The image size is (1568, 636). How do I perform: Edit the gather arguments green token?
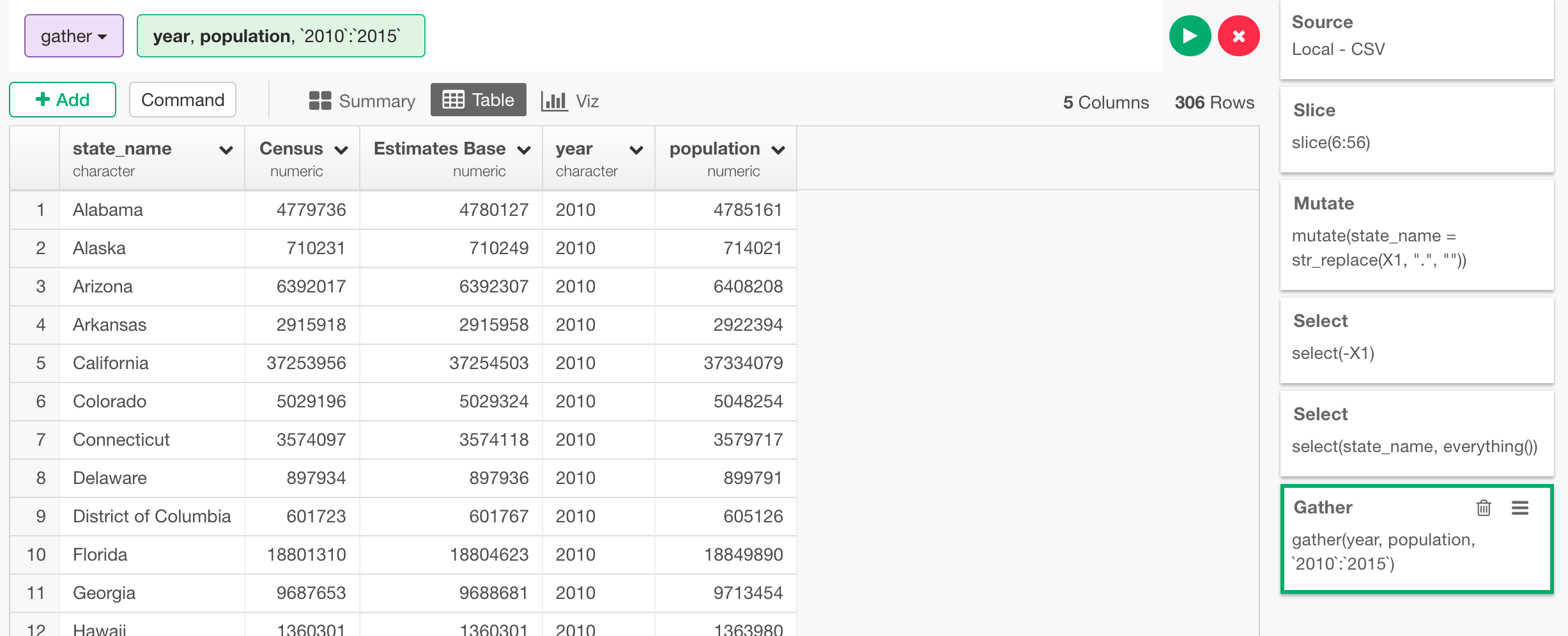pyautogui.click(x=281, y=36)
